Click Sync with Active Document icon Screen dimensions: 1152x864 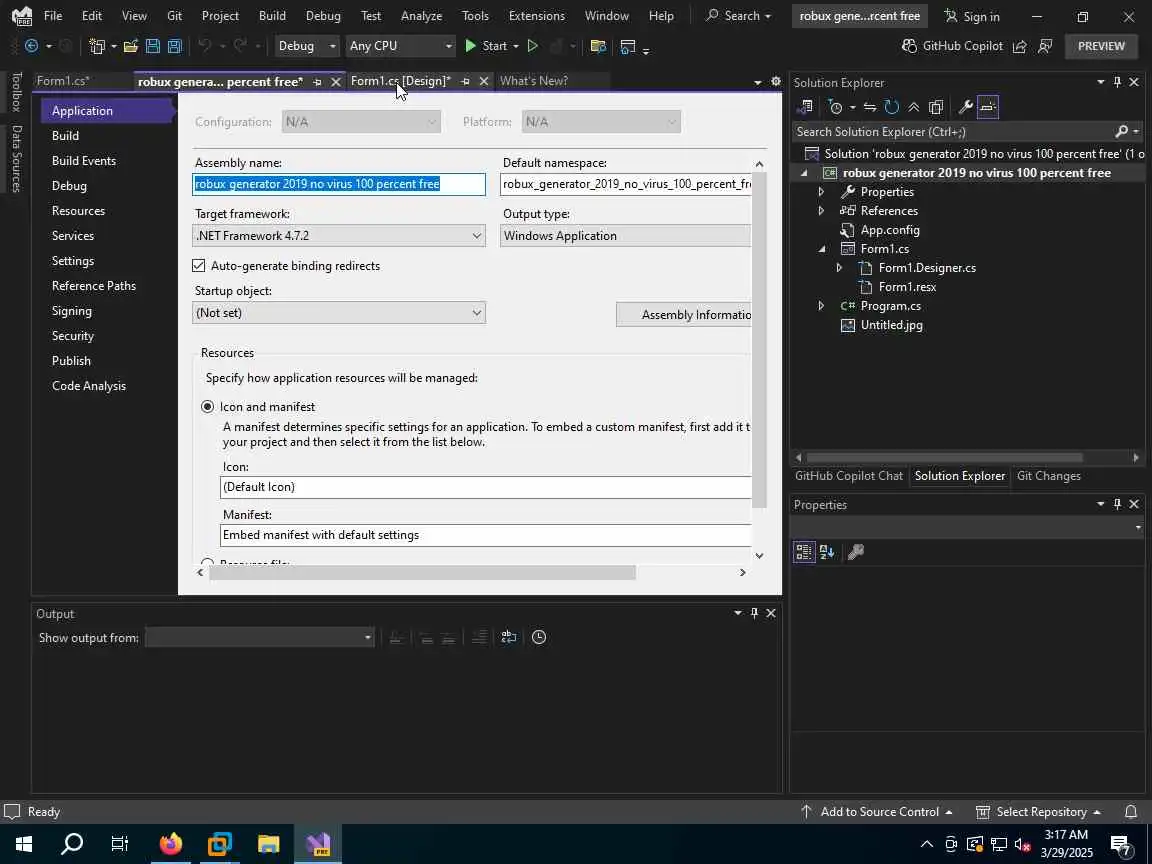pyautogui.click(x=870, y=107)
